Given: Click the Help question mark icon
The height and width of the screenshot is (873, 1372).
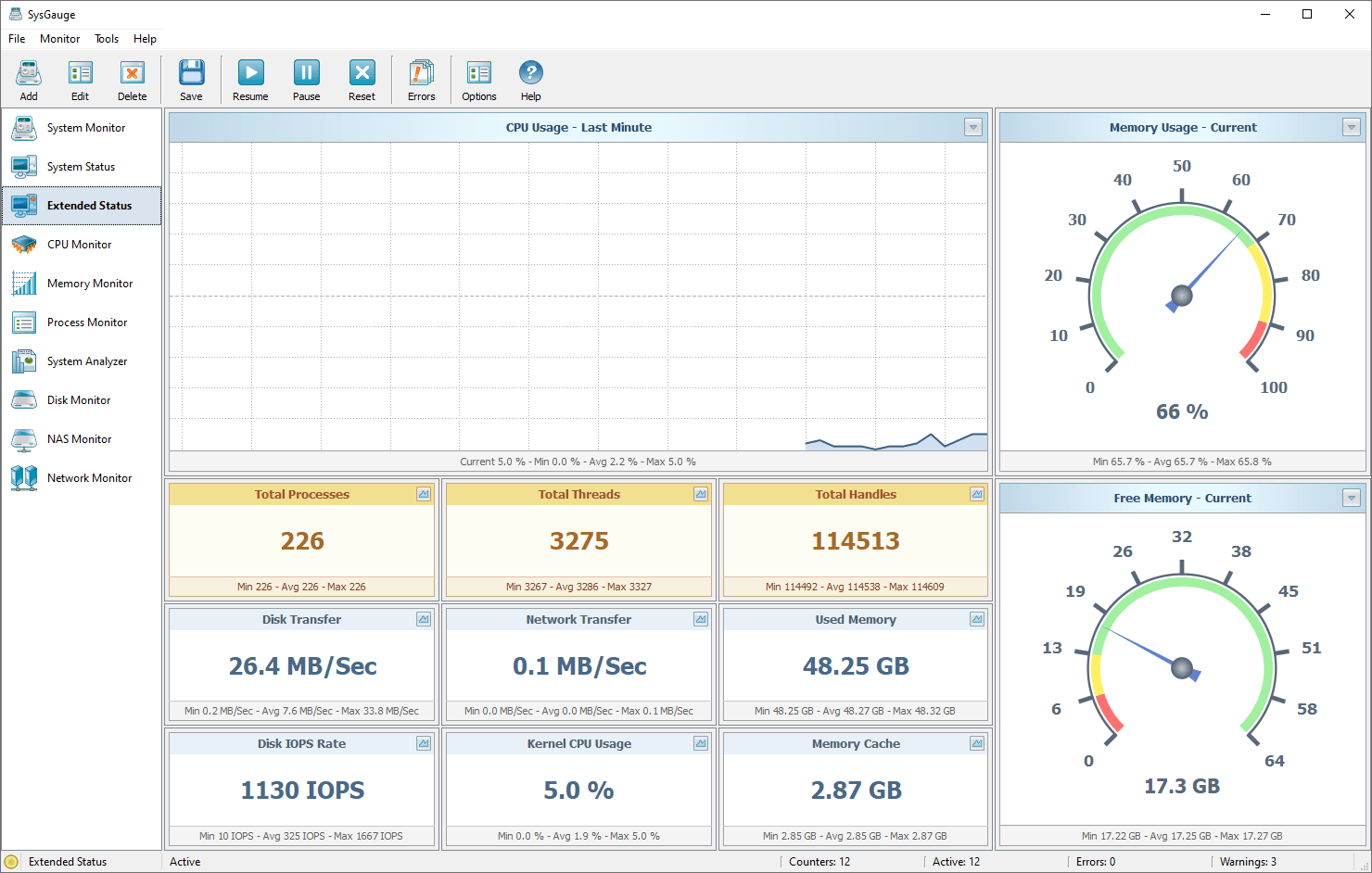Looking at the screenshot, I should 530,73.
